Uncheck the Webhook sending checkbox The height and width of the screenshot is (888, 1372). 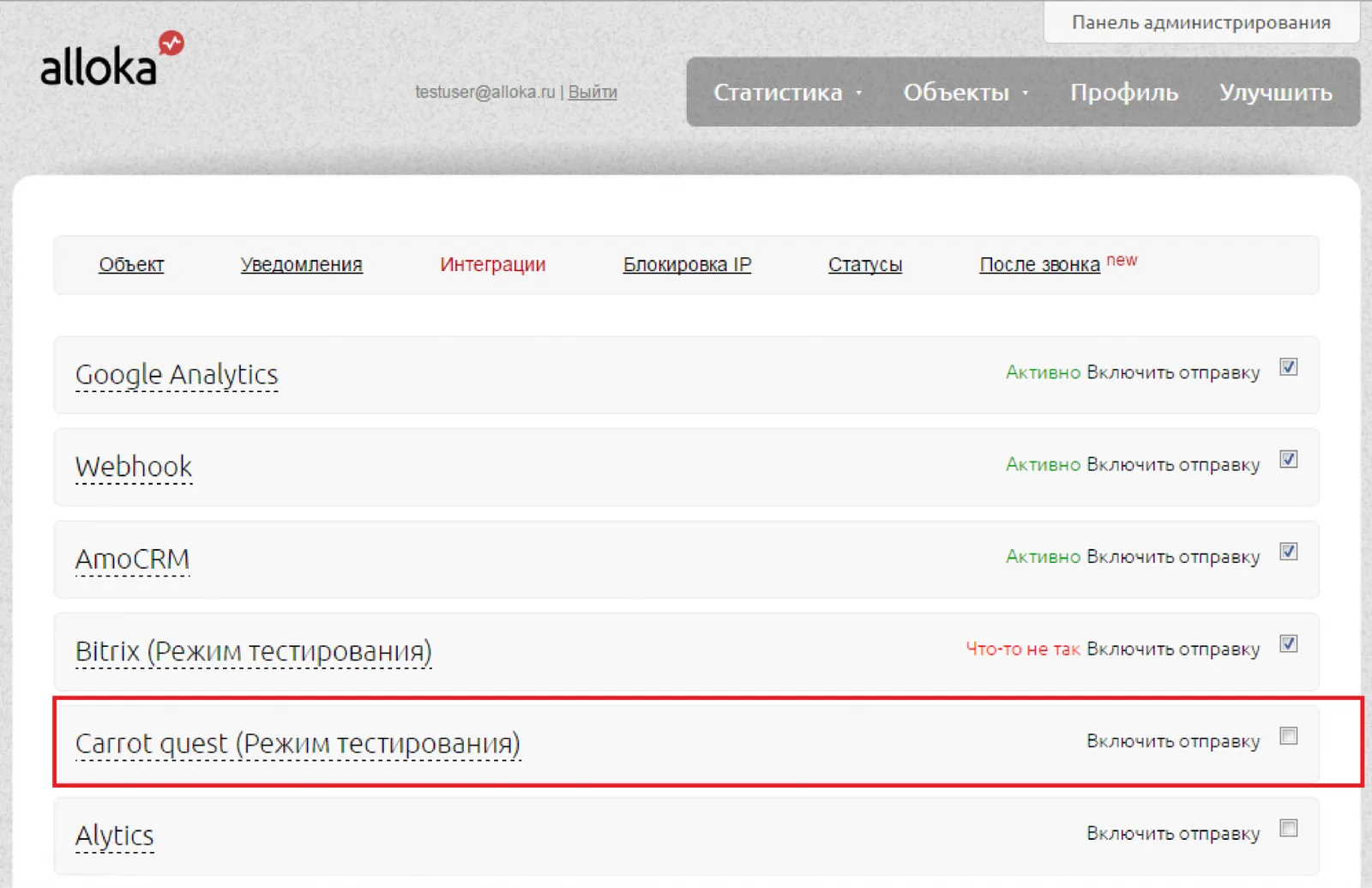(1288, 459)
